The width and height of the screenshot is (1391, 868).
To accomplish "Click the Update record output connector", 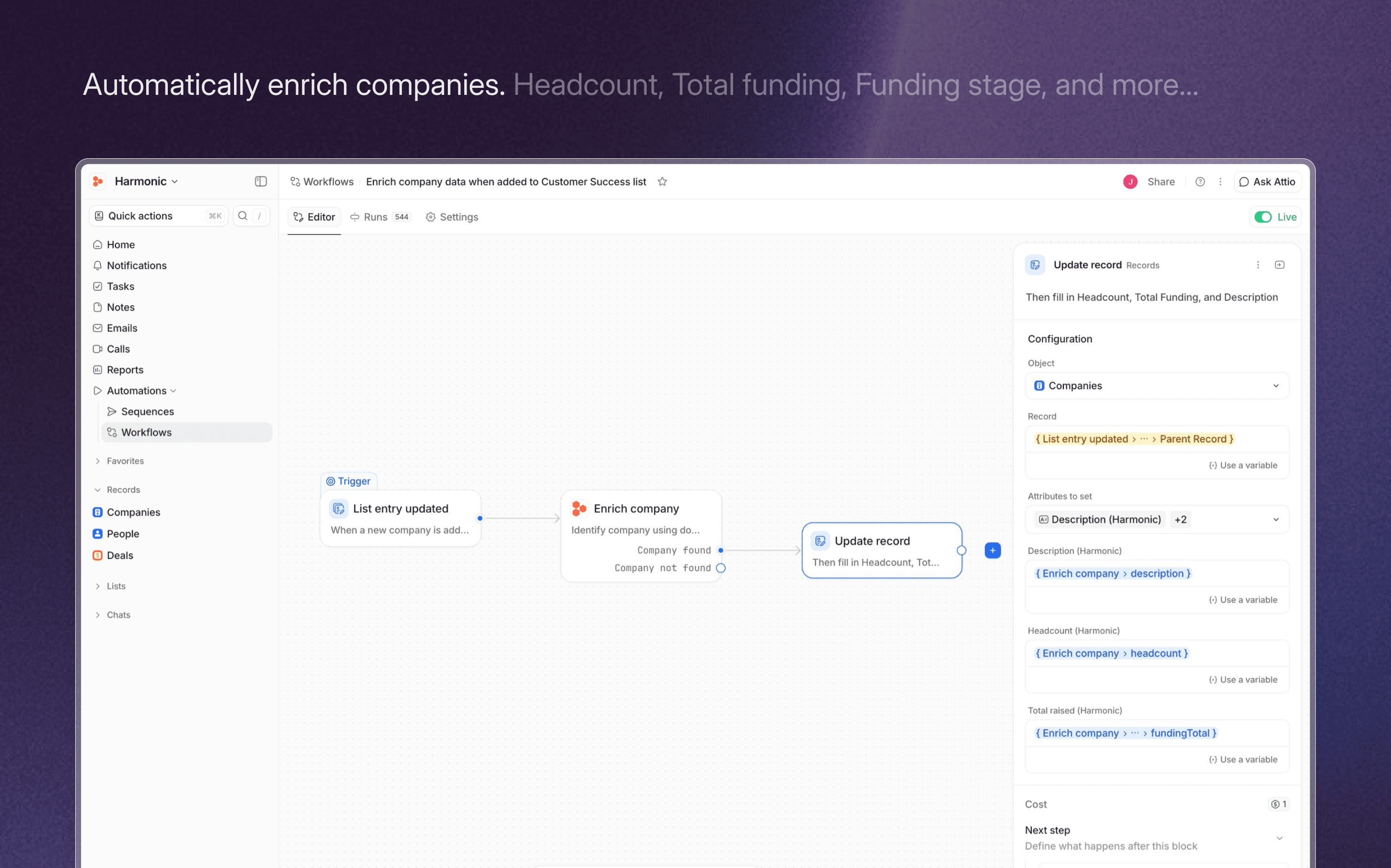I will click(961, 550).
